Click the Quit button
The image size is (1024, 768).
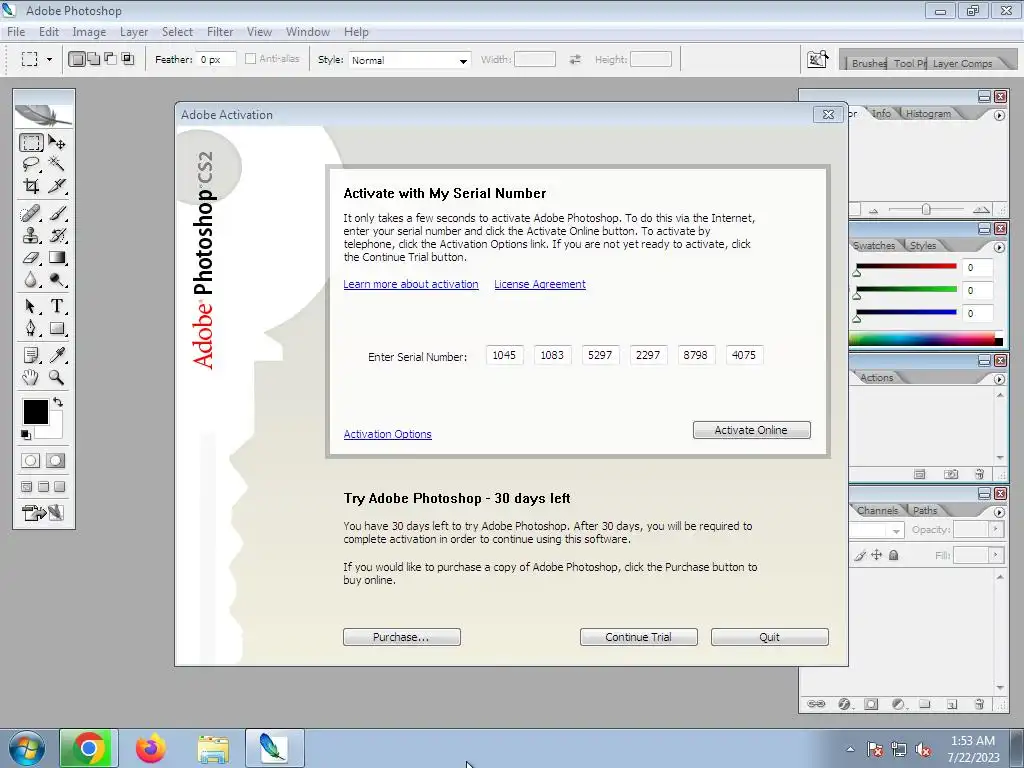coord(769,637)
